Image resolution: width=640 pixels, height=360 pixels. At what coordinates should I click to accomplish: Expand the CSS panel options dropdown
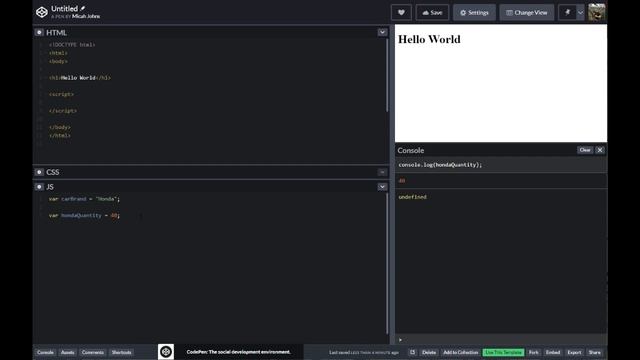[382, 172]
